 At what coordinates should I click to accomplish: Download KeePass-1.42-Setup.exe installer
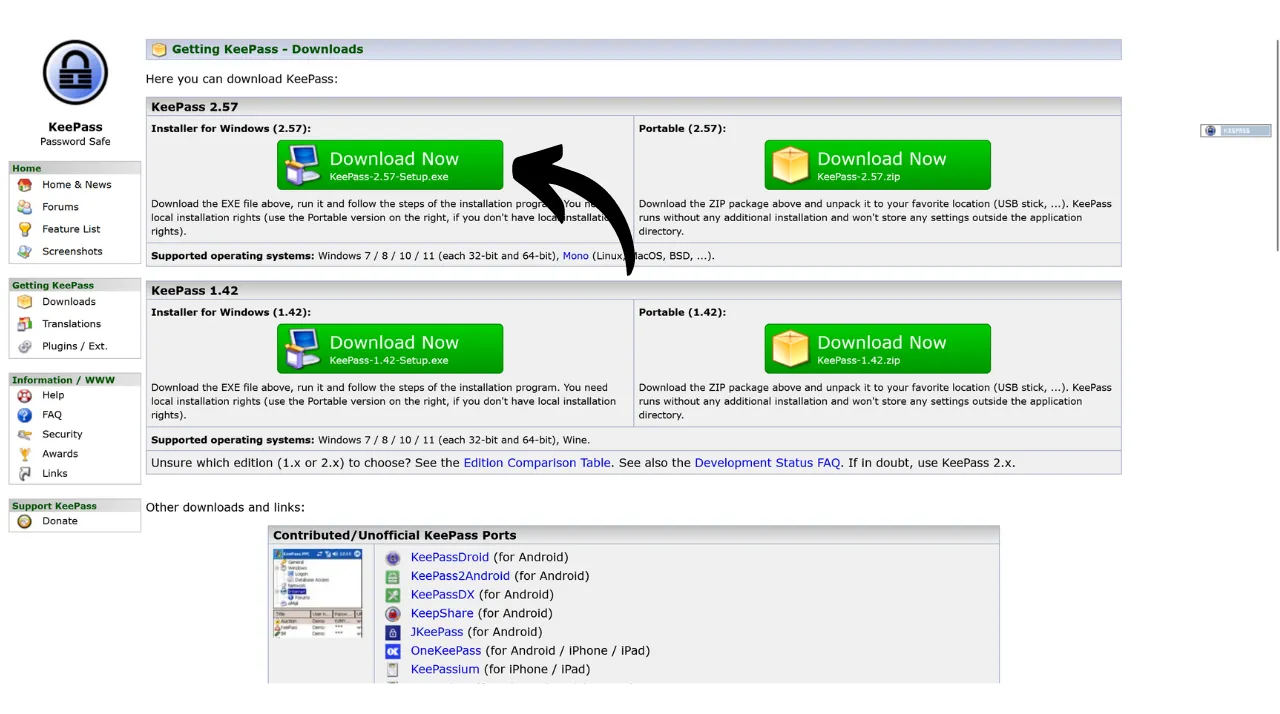pyautogui.click(x=390, y=349)
